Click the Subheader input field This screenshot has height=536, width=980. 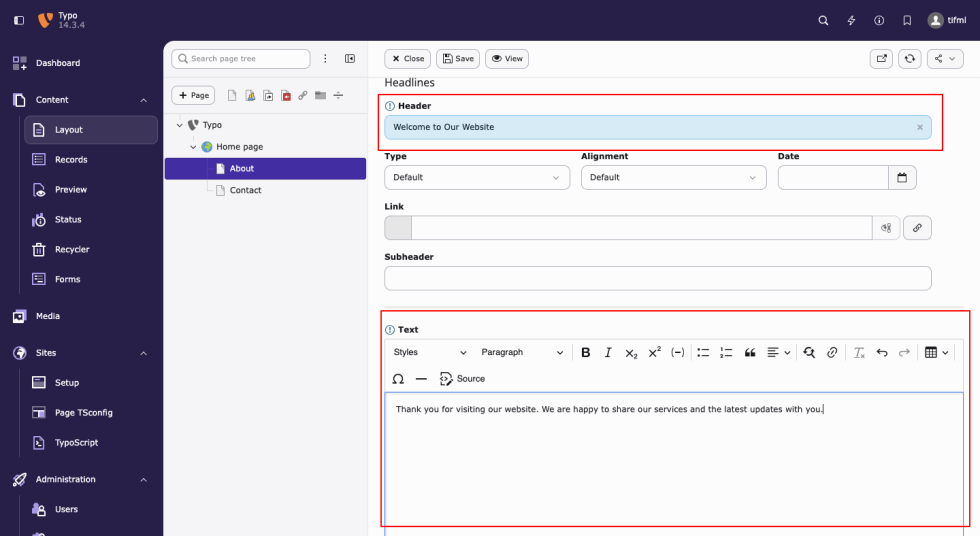pyautogui.click(x=658, y=279)
